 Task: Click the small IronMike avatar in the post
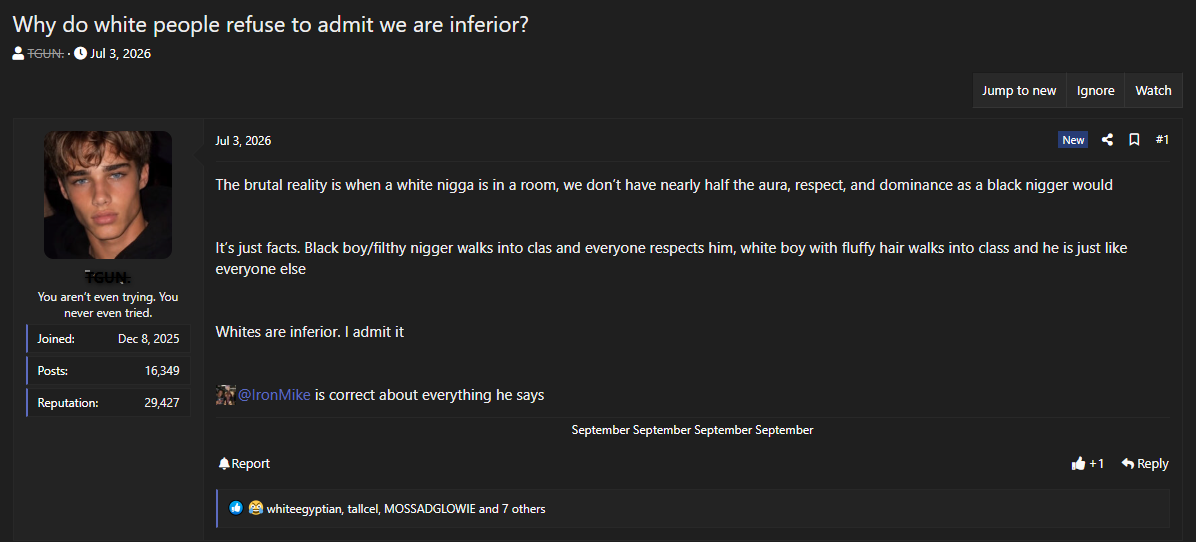click(x=225, y=395)
